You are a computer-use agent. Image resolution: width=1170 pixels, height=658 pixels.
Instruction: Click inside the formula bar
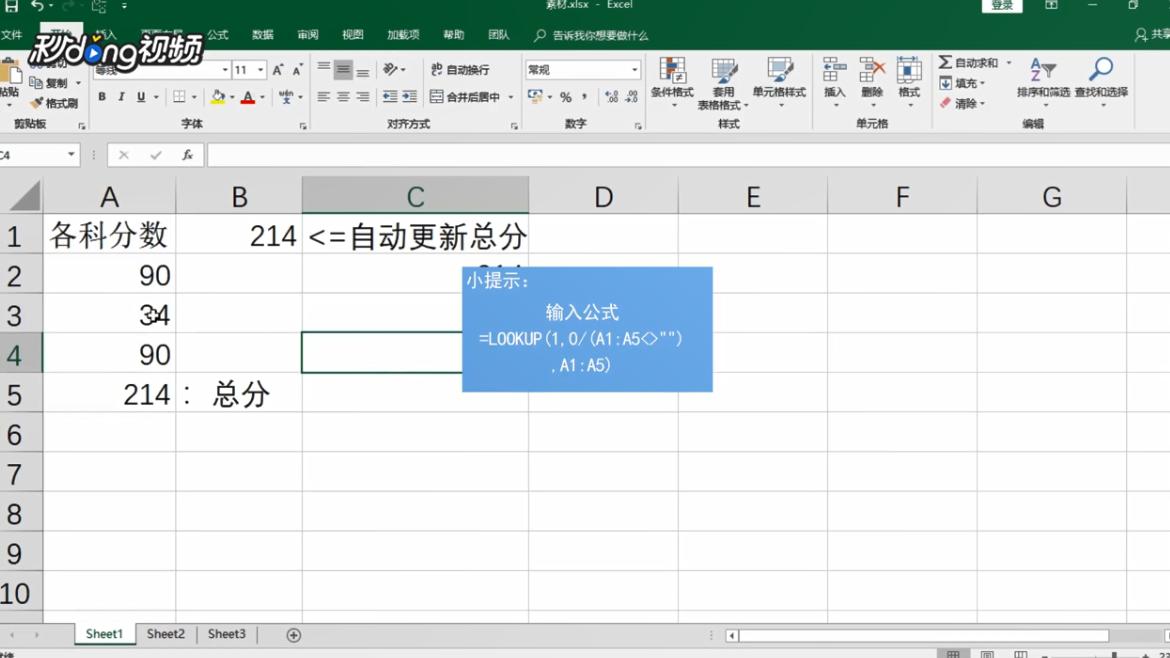tap(688, 155)
